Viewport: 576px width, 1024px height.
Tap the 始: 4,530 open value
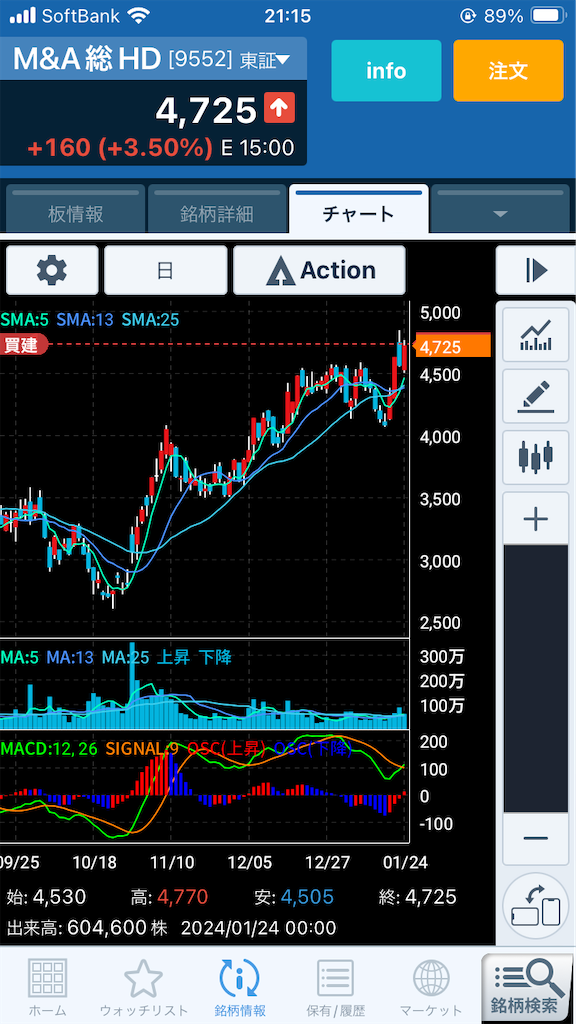(x=46, y=897)
